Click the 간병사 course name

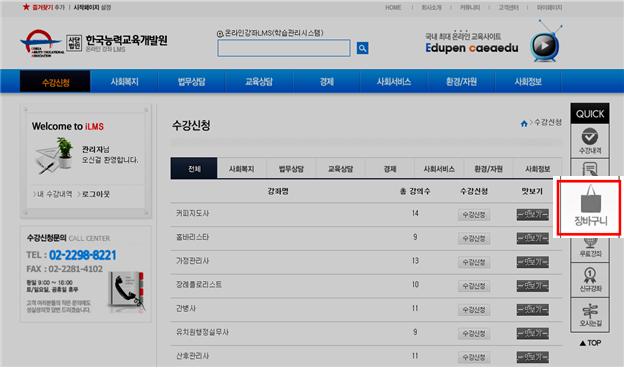point(186,308)
